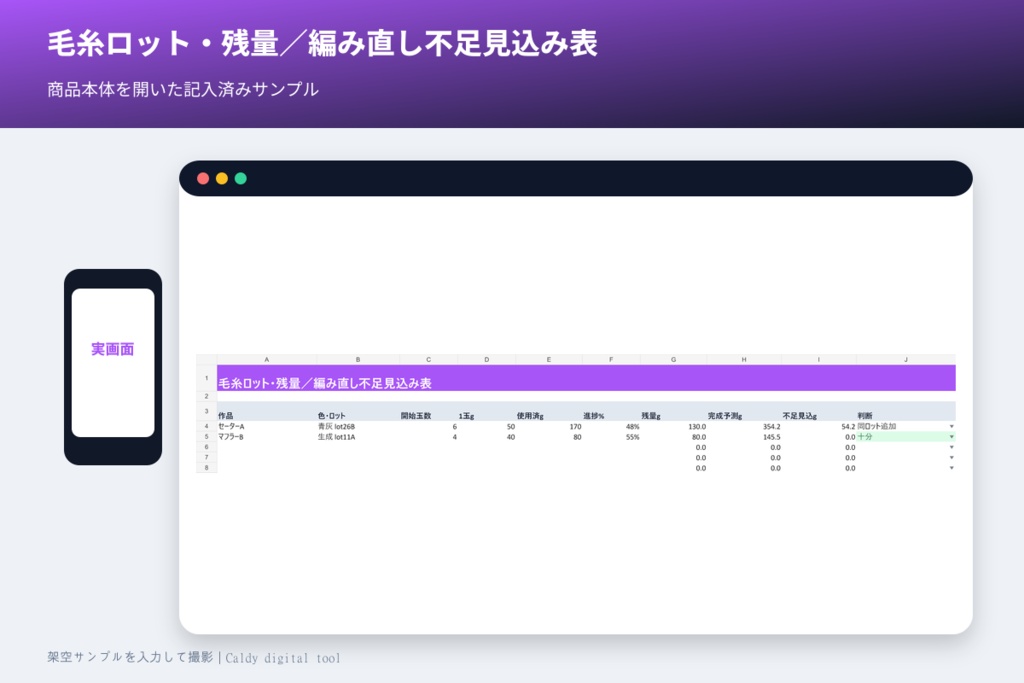Screen dimensions: 1024x683
Task: Select column G header
Action: (x=673, y=360)
